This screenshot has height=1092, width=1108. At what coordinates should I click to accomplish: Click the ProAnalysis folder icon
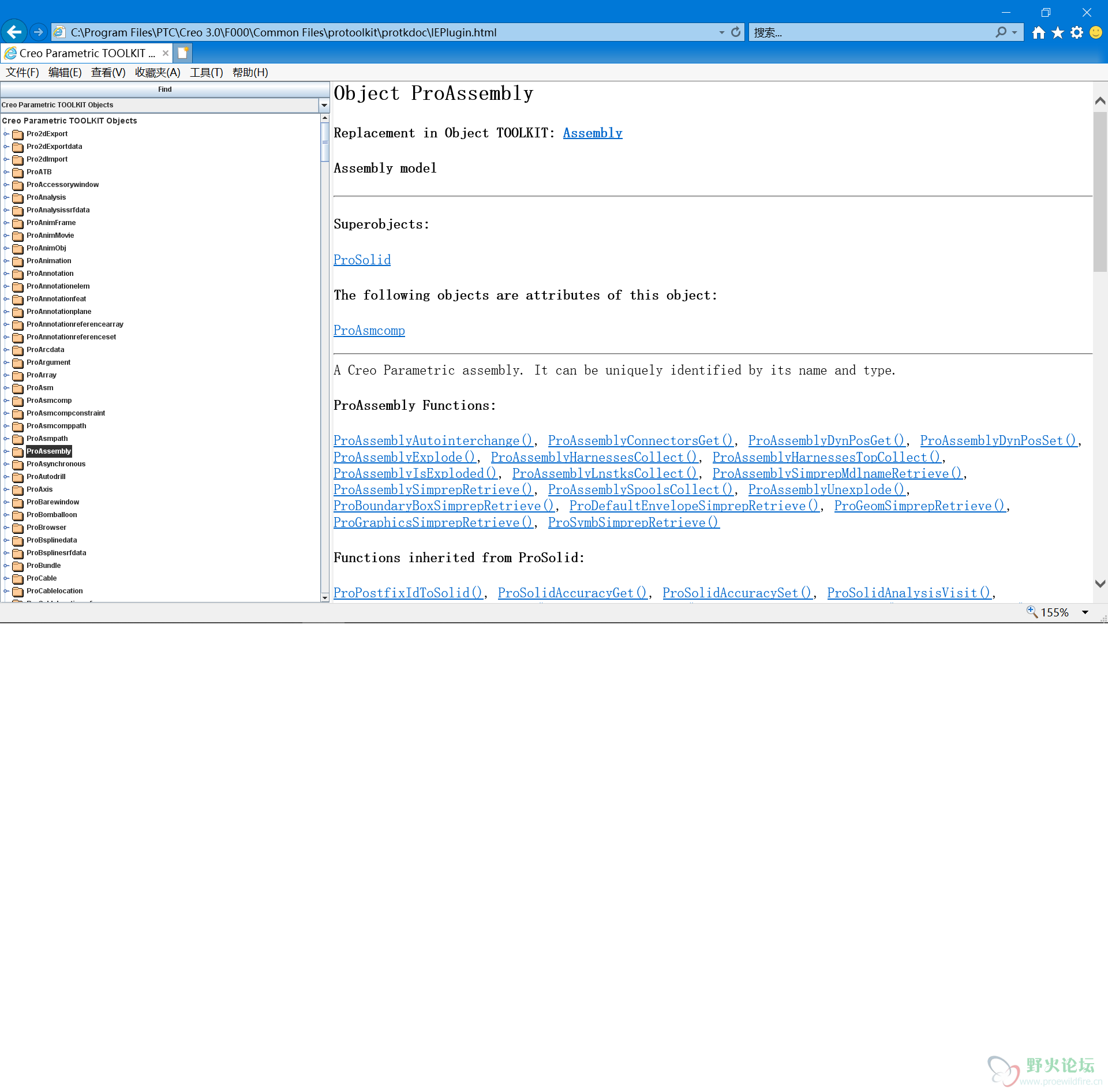(x=18, y=197)
